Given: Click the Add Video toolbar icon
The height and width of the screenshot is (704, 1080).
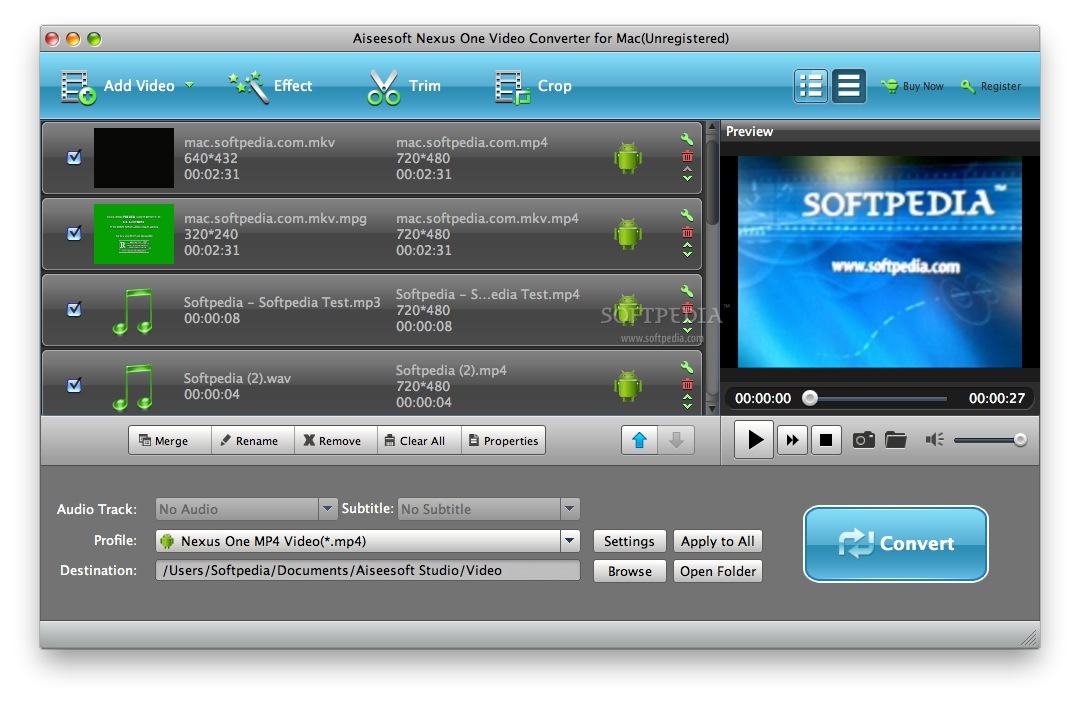Looking at the screenshot, I should tap(78, 87).
